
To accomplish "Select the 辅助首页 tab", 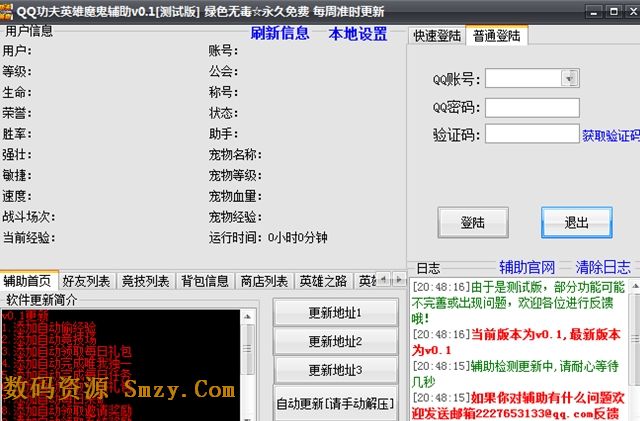I will [28, 281].
